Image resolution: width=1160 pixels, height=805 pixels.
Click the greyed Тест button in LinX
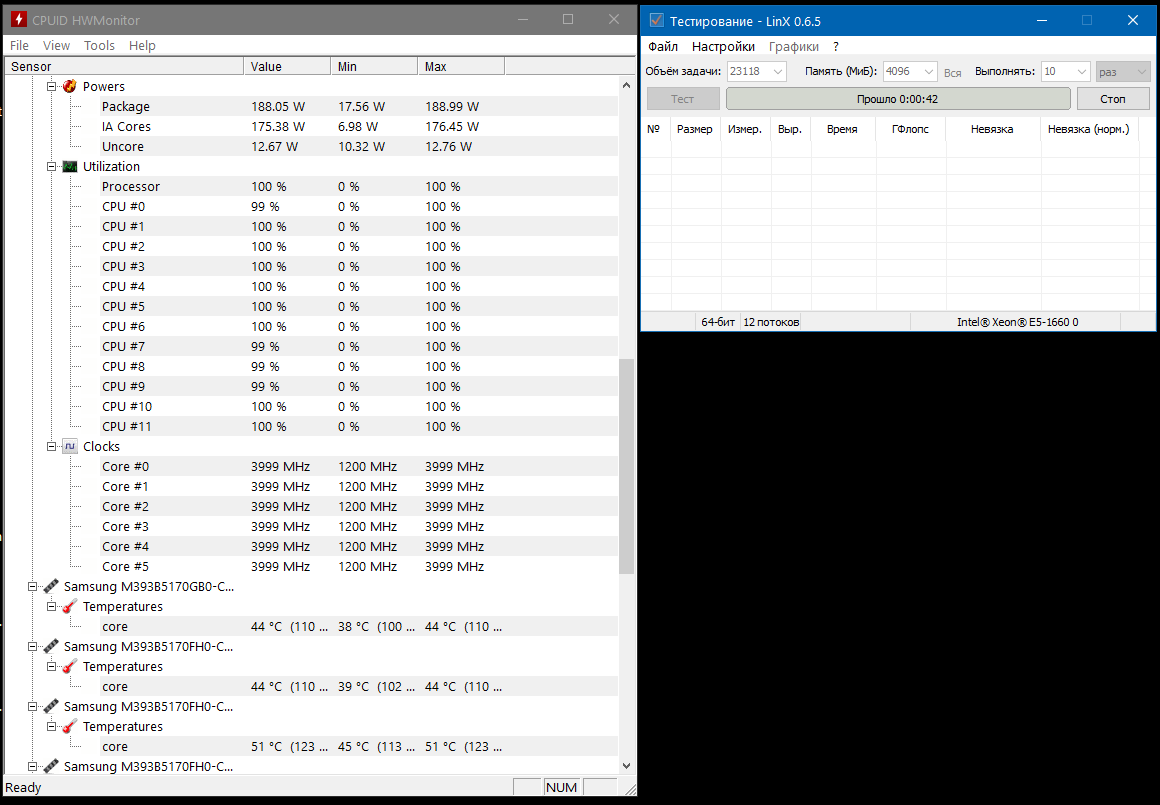pyautogui.click(x=683, y=98)
